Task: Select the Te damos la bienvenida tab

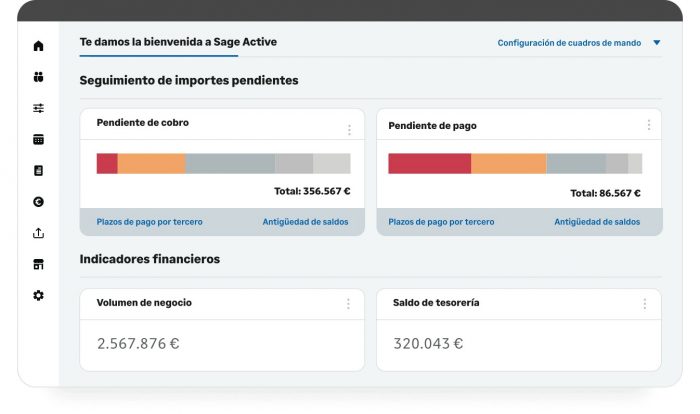Action: pyautogui.click(x=179, y=42)
